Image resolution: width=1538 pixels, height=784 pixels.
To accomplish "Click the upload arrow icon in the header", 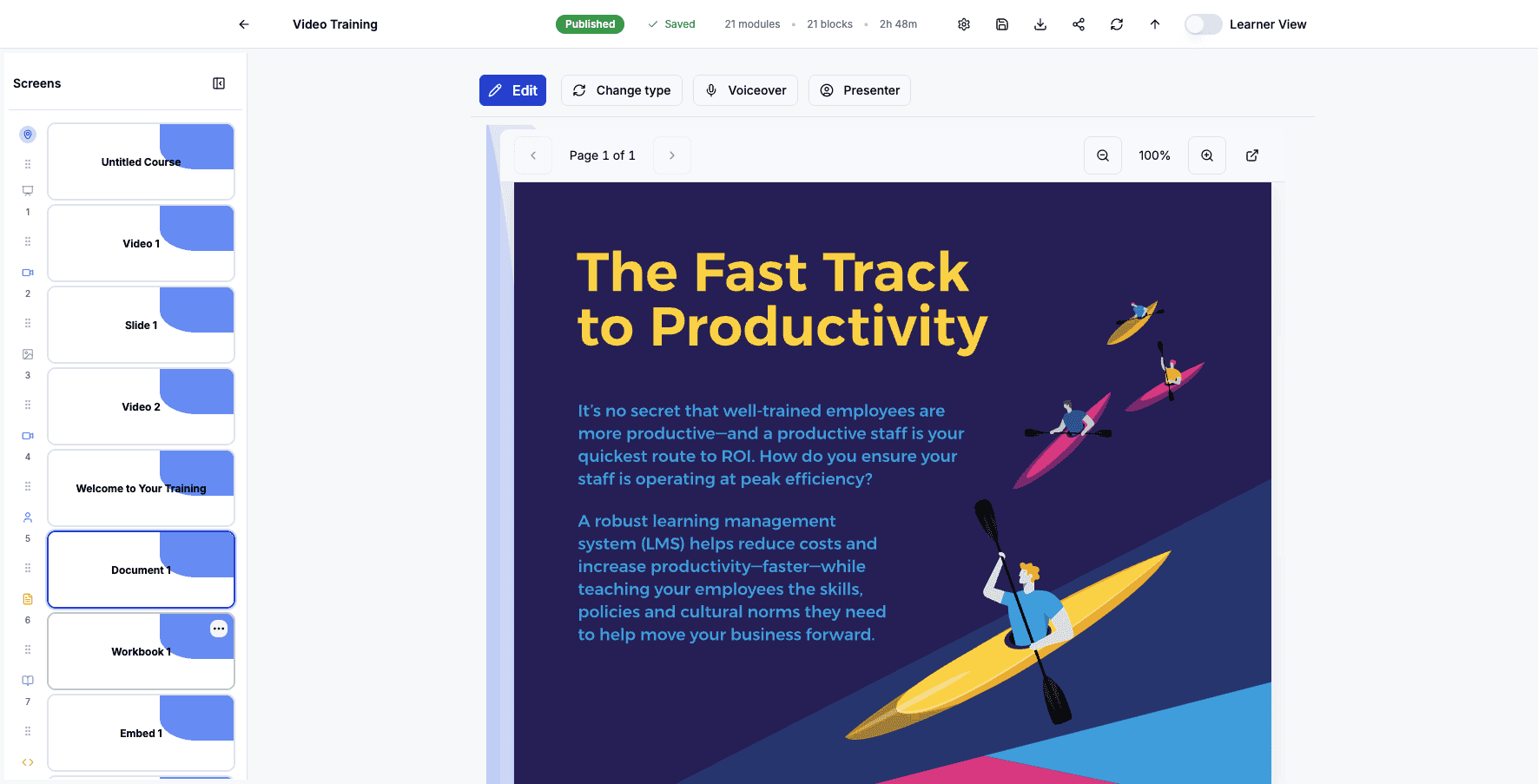I will click(x=1155, y=24).
